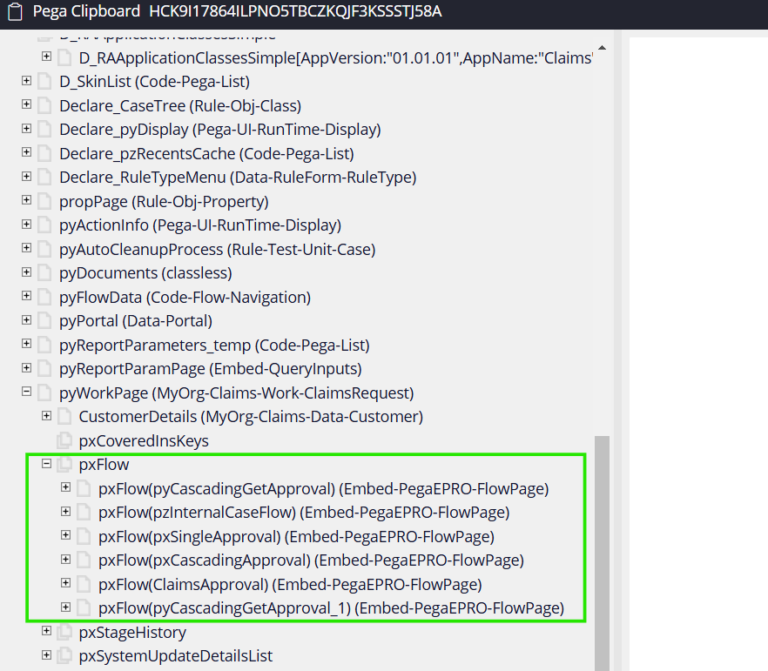Select pyWorkPage (MyOrg-Claims-Work-ClaimsRequest) page
This screenshot has width=768, height=671.
237,393
